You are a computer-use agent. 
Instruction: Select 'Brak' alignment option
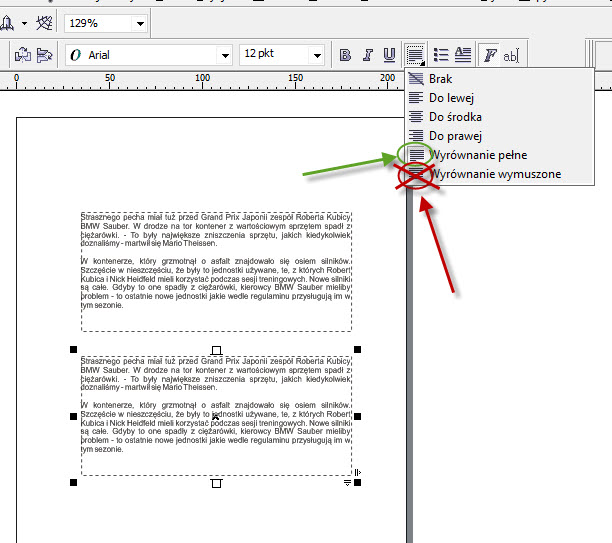pyautogui.click(x=440, y=79)
